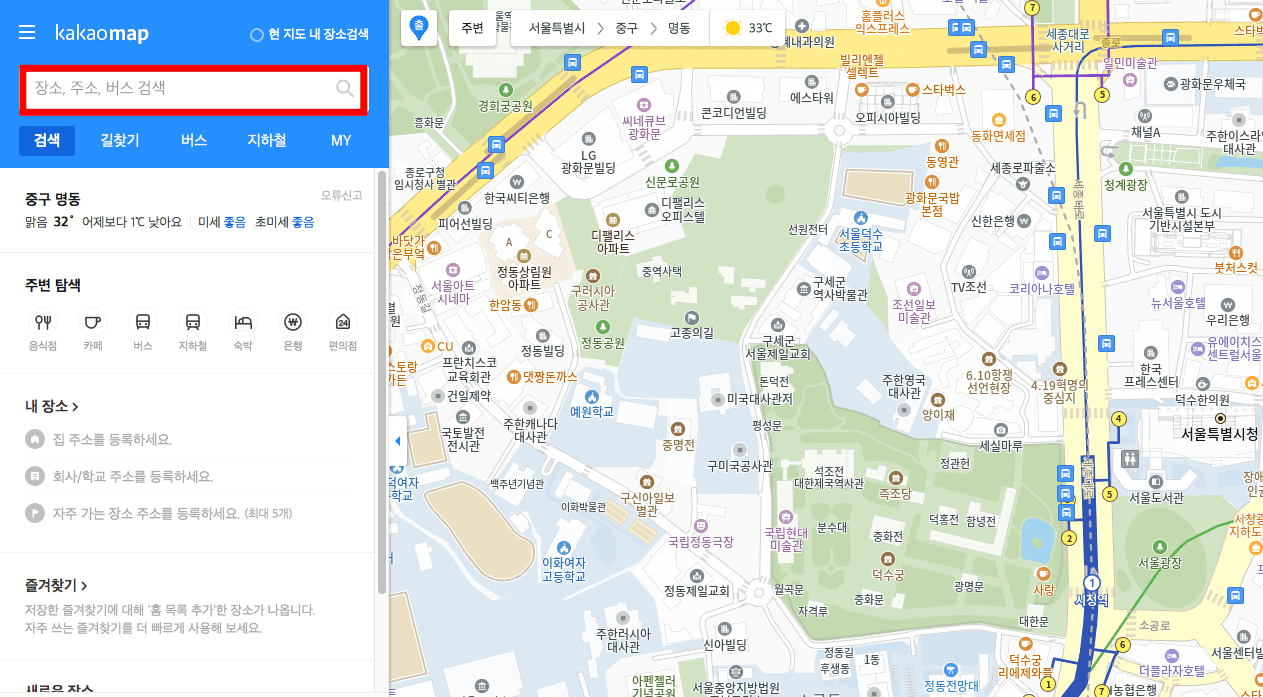Click the CU convenience store marker
This screenshot has height=697, width=1263.
[x=428, y=347]
